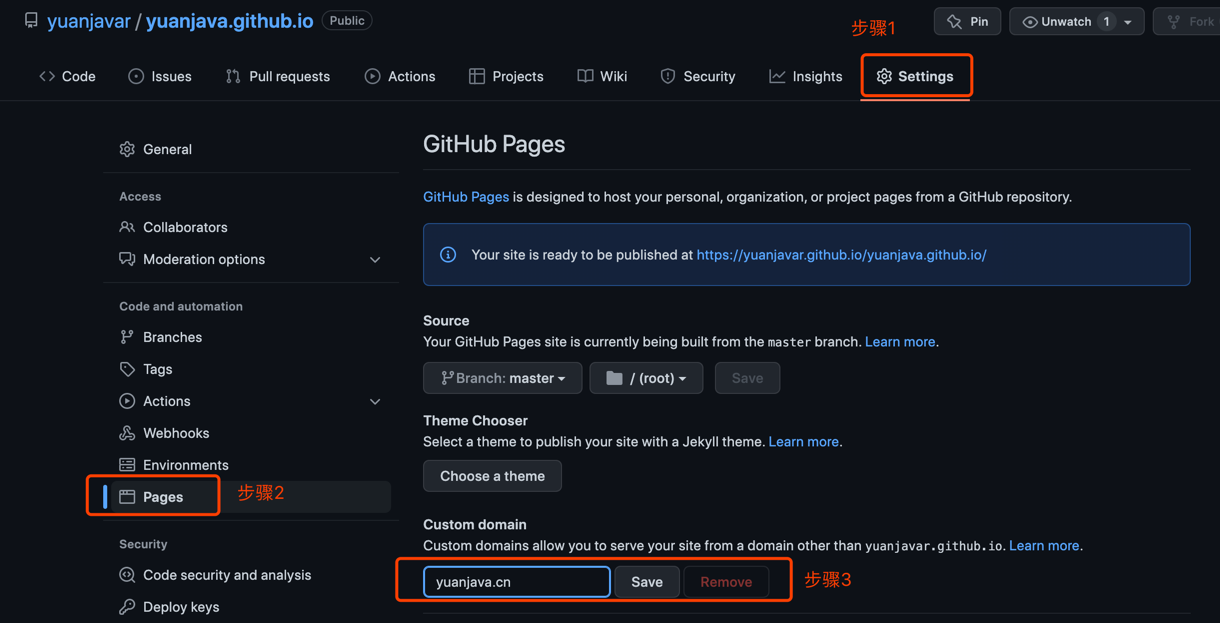1220x623 pixels.
Task: Open Deploy keys settings
Action: pos(181,607)
